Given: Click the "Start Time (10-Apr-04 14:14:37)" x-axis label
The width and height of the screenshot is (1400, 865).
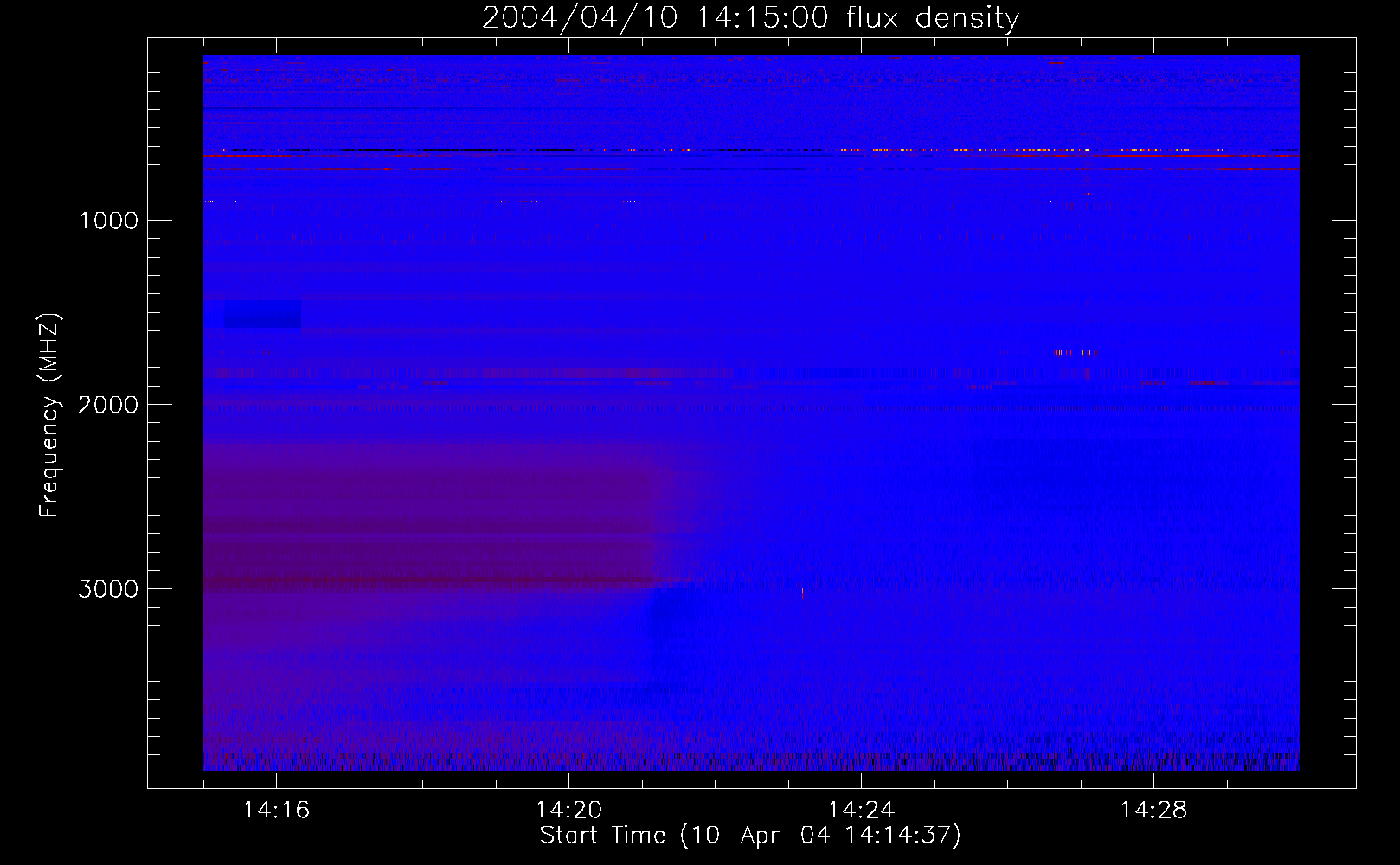Looking at the screenshot, I should (x=750, y=836).
